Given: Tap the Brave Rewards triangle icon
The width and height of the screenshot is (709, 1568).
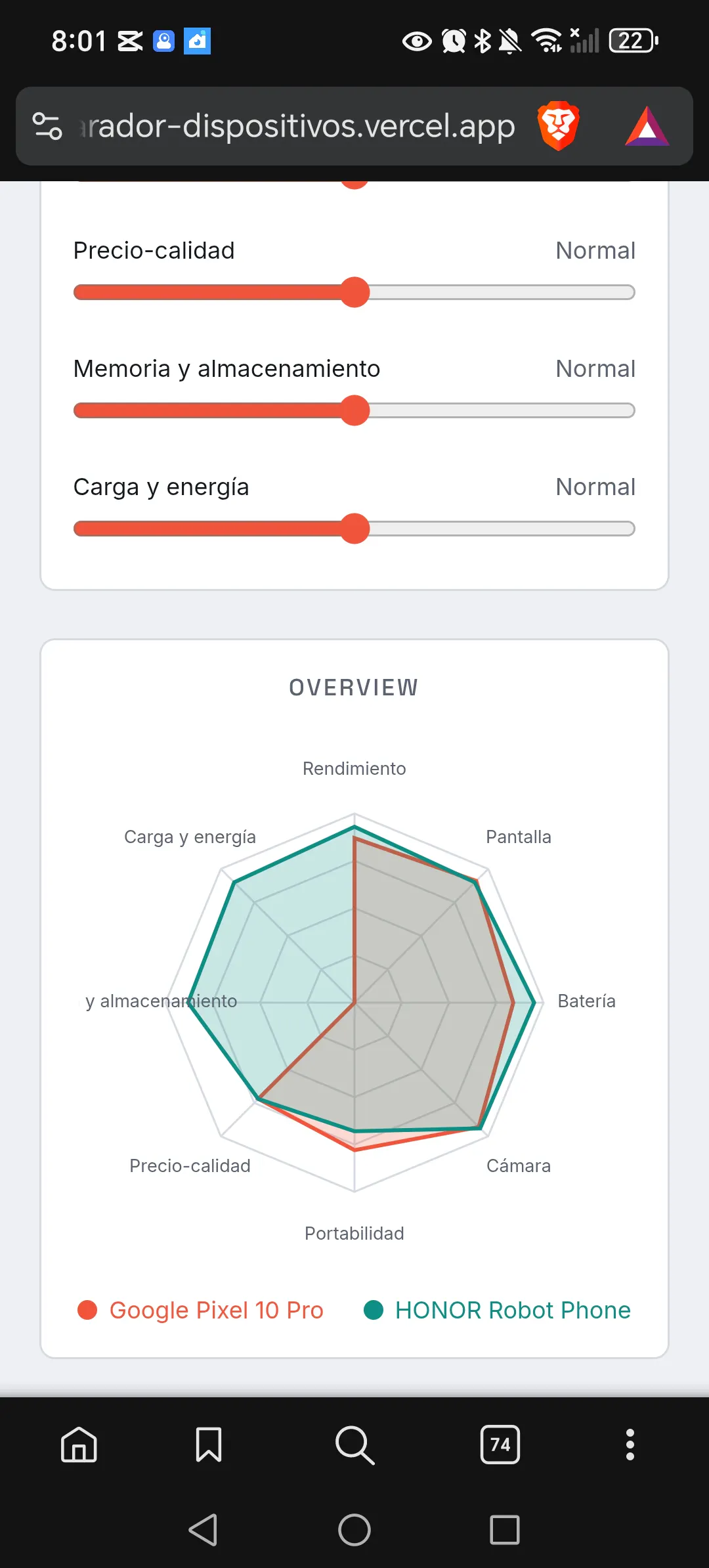Looking at the screenshot, I should point(647,126).
